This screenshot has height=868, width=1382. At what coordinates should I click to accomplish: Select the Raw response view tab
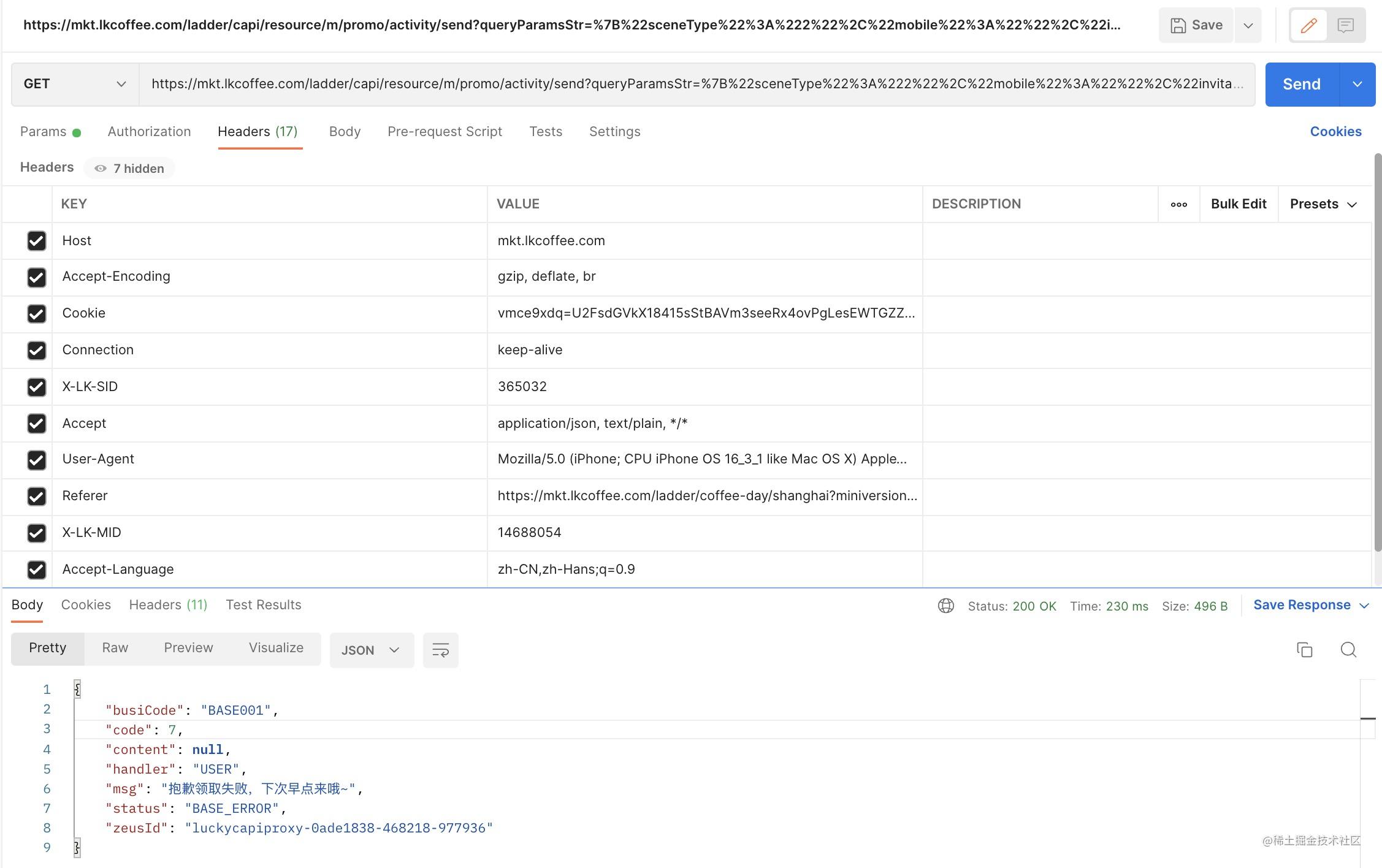pos(115,648)
